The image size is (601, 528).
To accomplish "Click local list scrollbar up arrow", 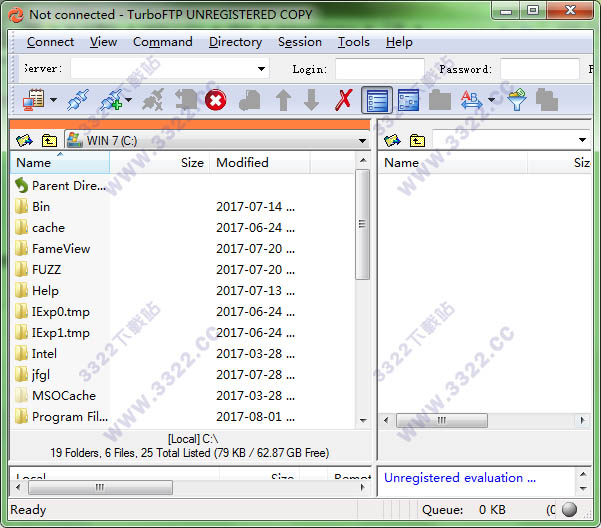I will tap(363, 160).
